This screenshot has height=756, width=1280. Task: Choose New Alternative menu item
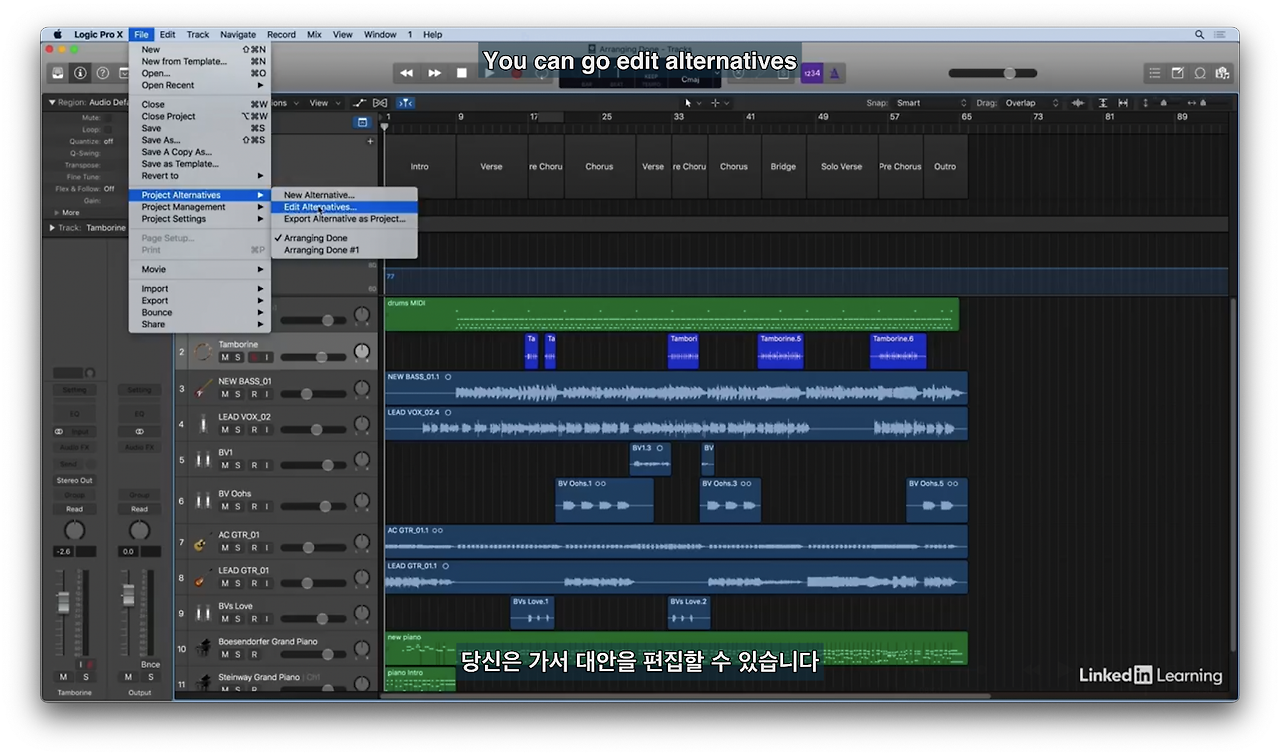pos(344,195)
